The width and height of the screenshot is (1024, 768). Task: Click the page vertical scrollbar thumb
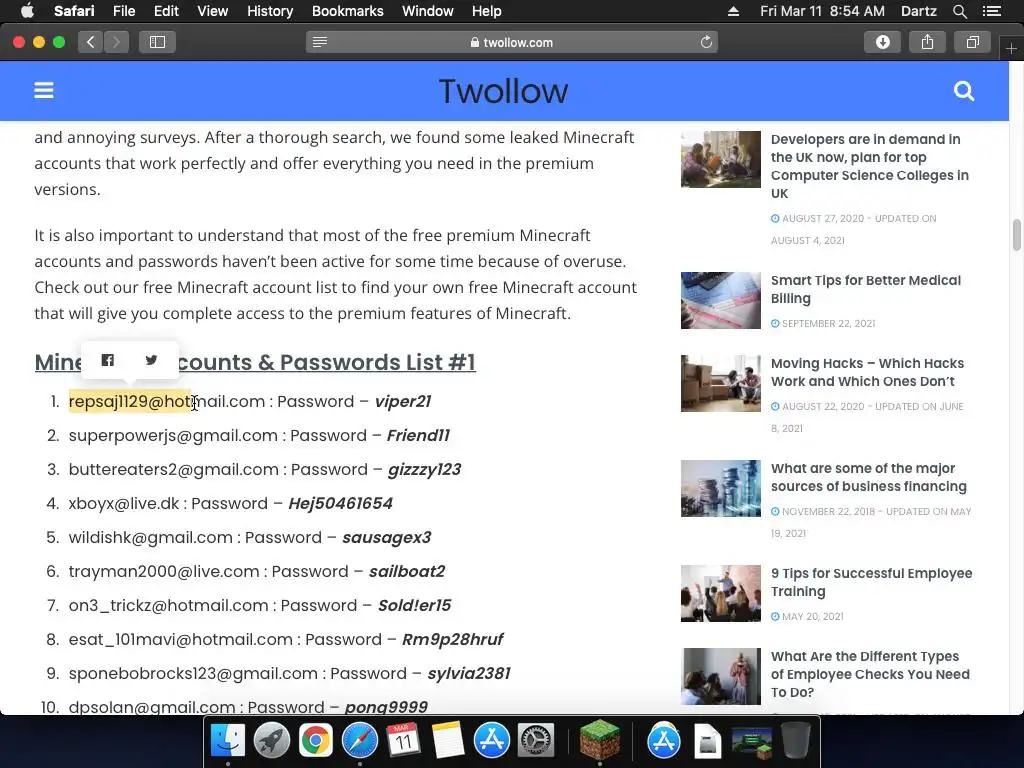(1017, 235)
